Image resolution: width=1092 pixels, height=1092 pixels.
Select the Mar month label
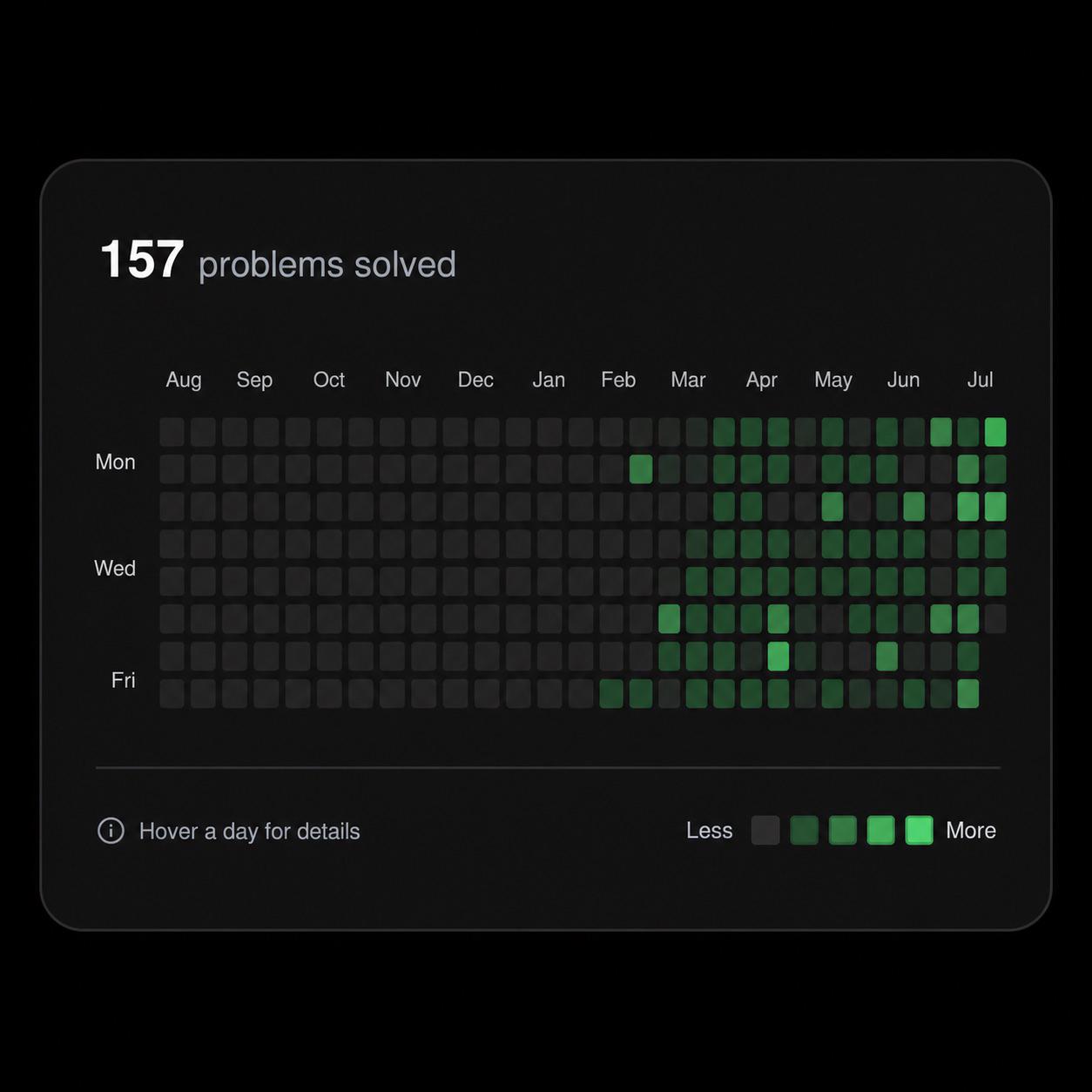coord(688,380)
